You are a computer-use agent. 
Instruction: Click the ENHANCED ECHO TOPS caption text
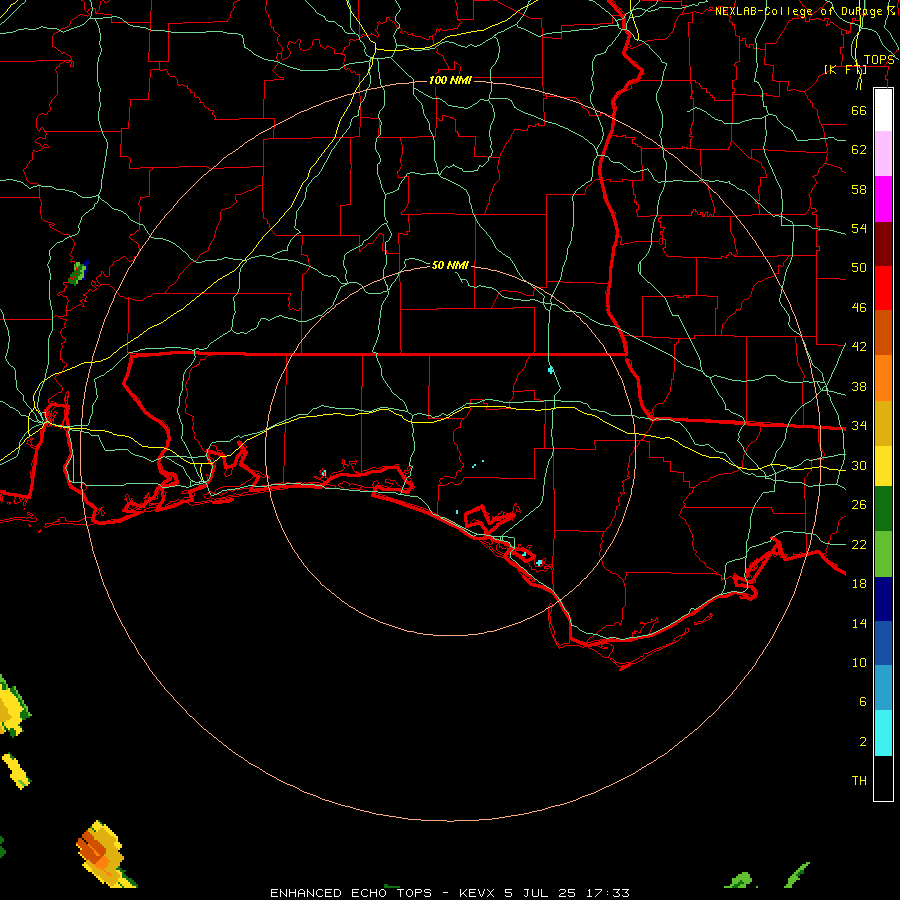(x=351, y=893)
